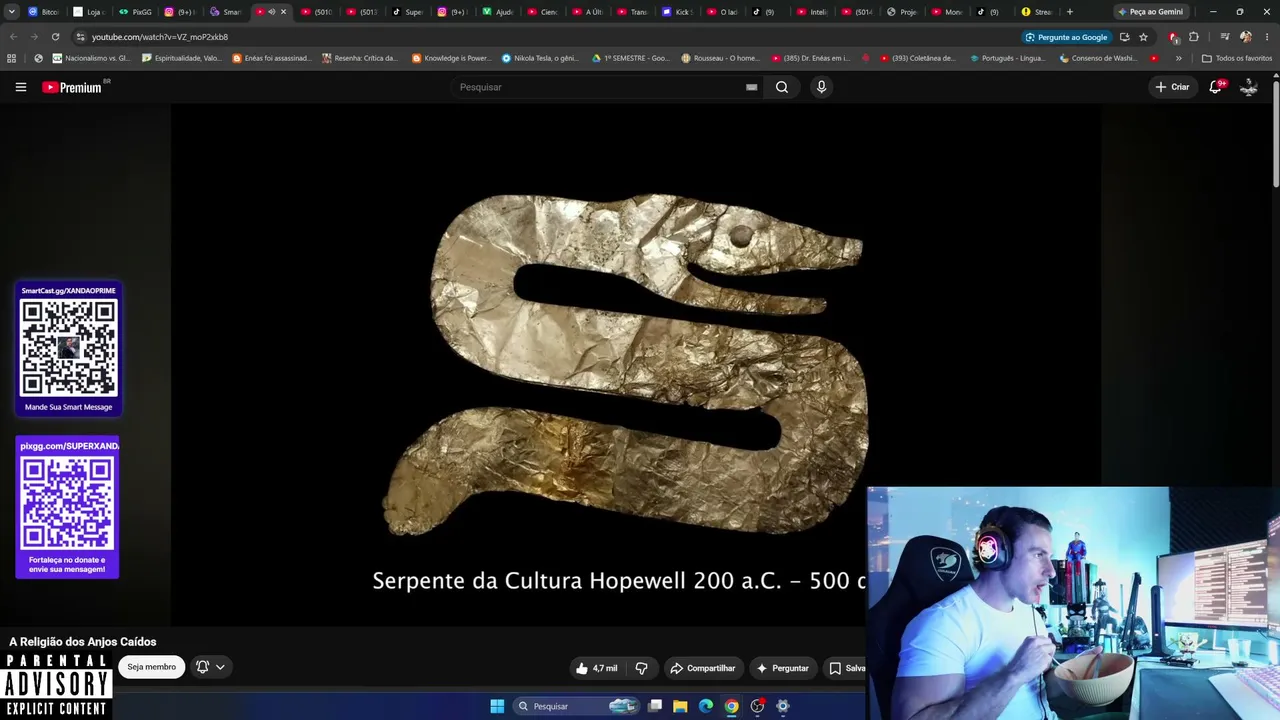Click the YouTube search magnifier button

click(782, 87)
